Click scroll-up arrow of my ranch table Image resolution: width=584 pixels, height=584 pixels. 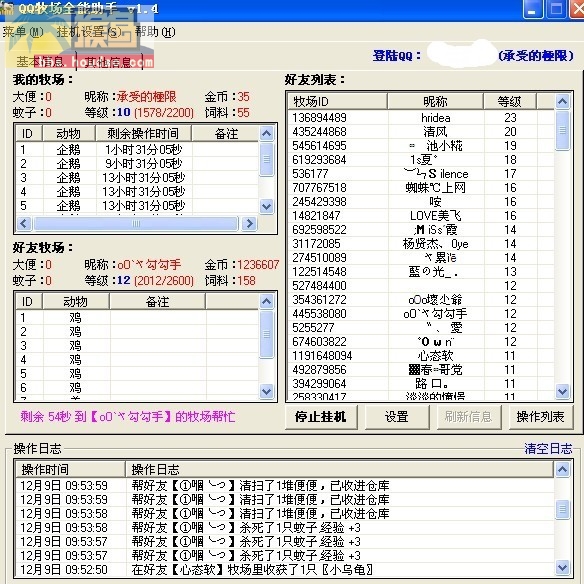coord(267,133)
